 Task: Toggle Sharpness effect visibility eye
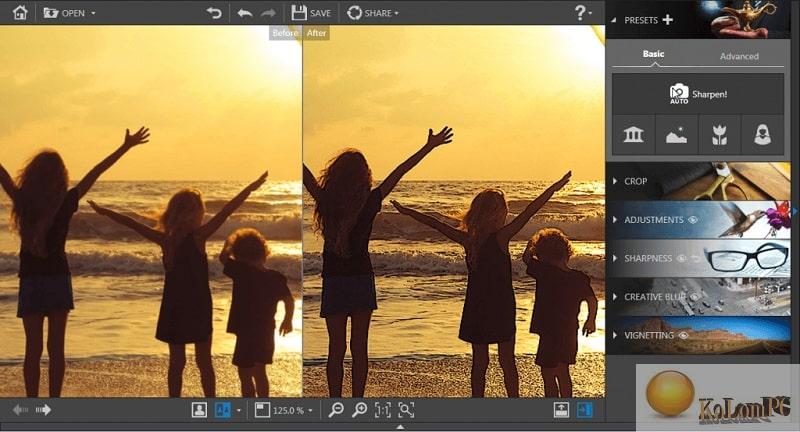tap(681, 259)
